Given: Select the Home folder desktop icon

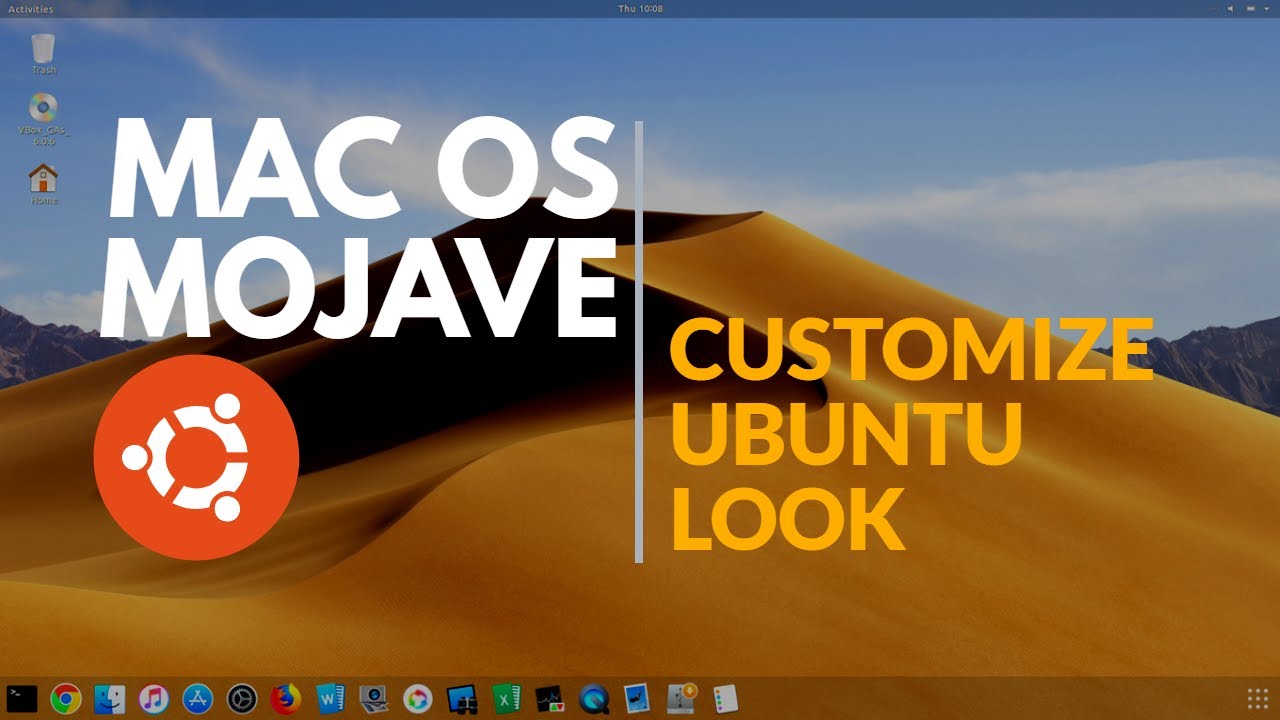Looking at the screenshot, I should pos(43,185).
